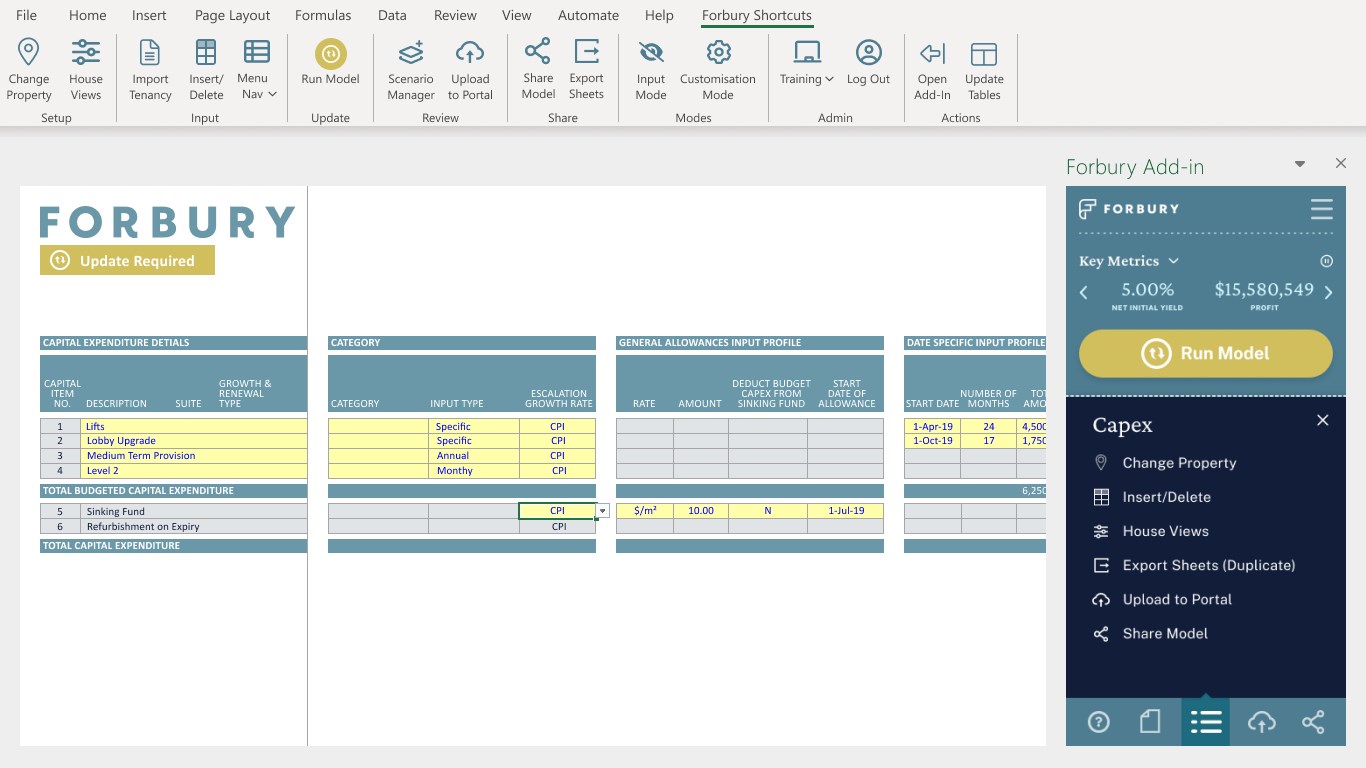Switch to the Home tab
The image size is (1366, 768).
click(x=88, y=15)
